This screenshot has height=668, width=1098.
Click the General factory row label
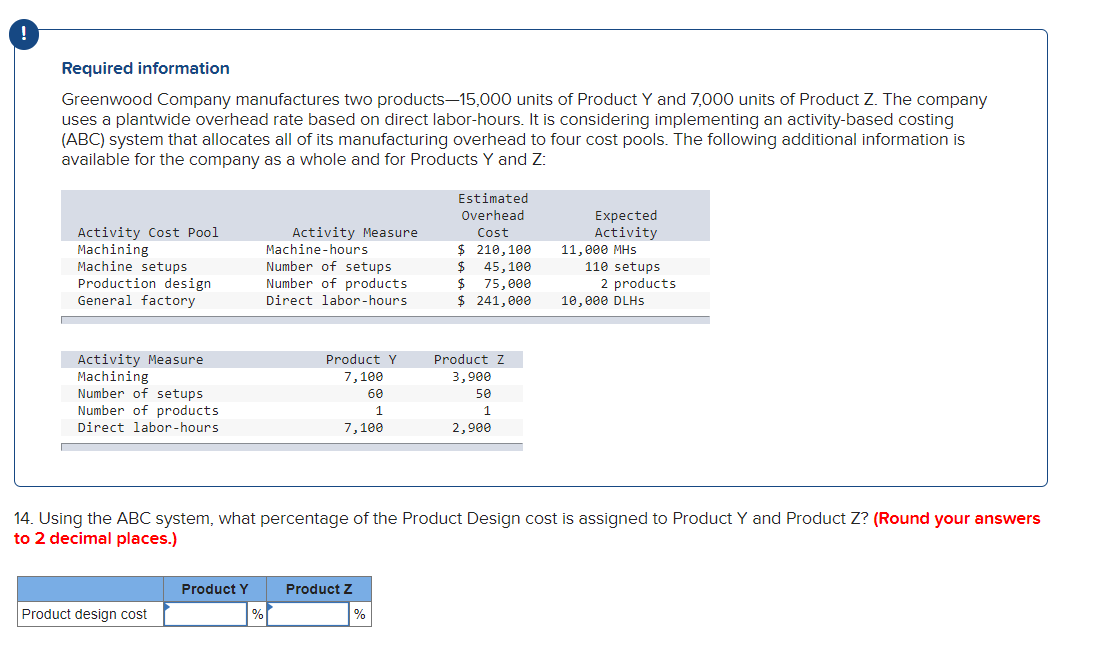137,300
